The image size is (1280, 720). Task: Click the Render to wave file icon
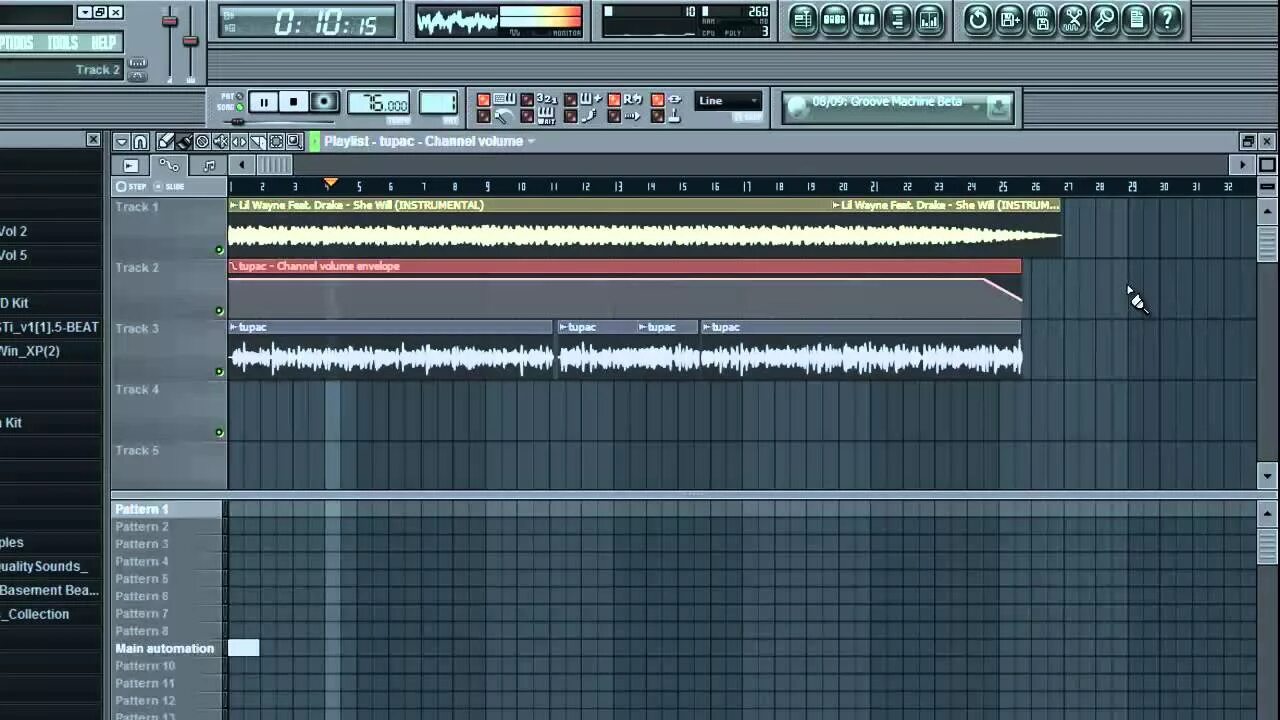click(x=1041, y=19)
